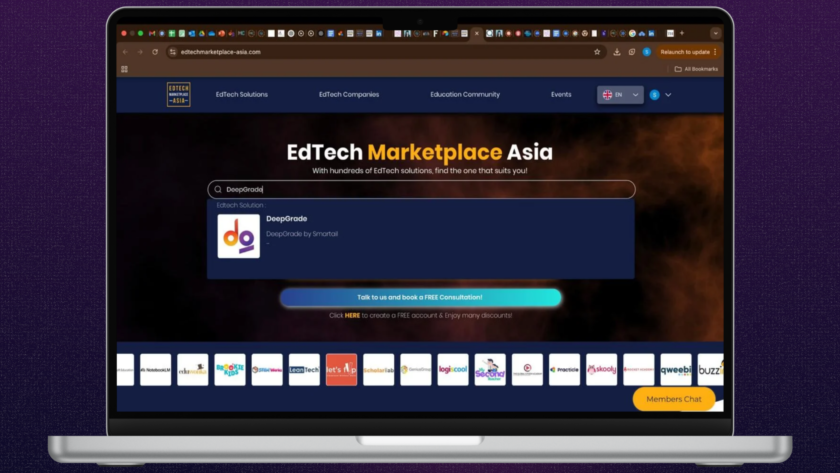Expand the user account chevron

tap(668, 95)
